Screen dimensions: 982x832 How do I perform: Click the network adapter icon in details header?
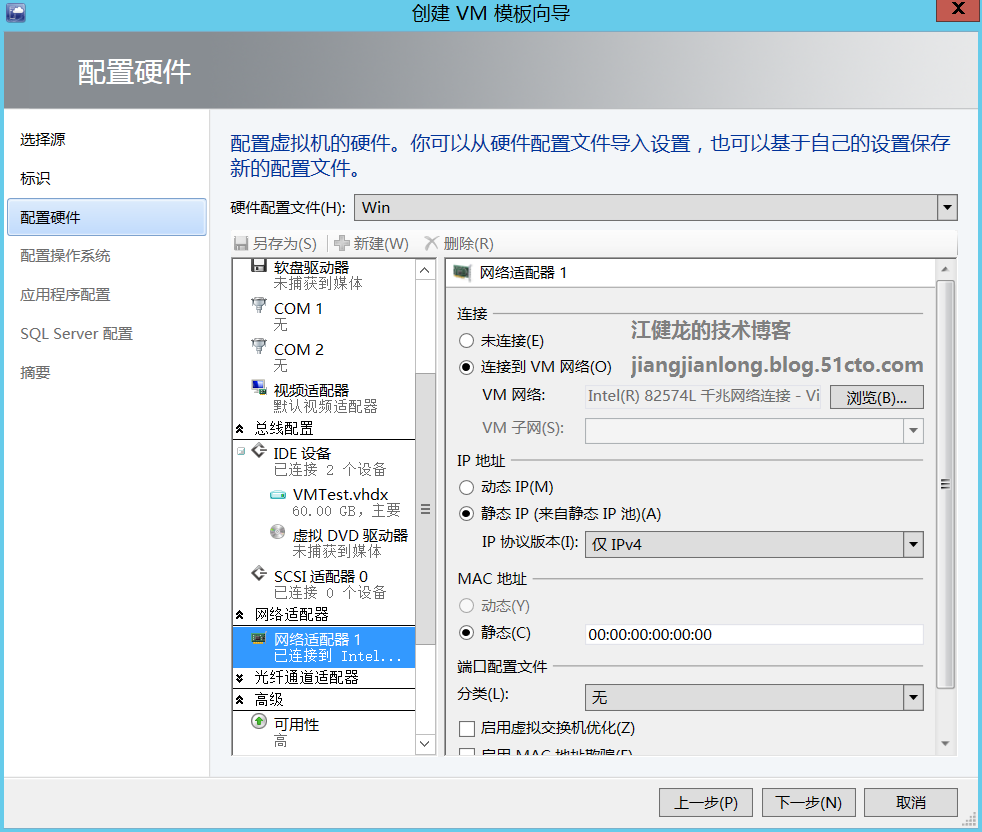coord(462,273)
